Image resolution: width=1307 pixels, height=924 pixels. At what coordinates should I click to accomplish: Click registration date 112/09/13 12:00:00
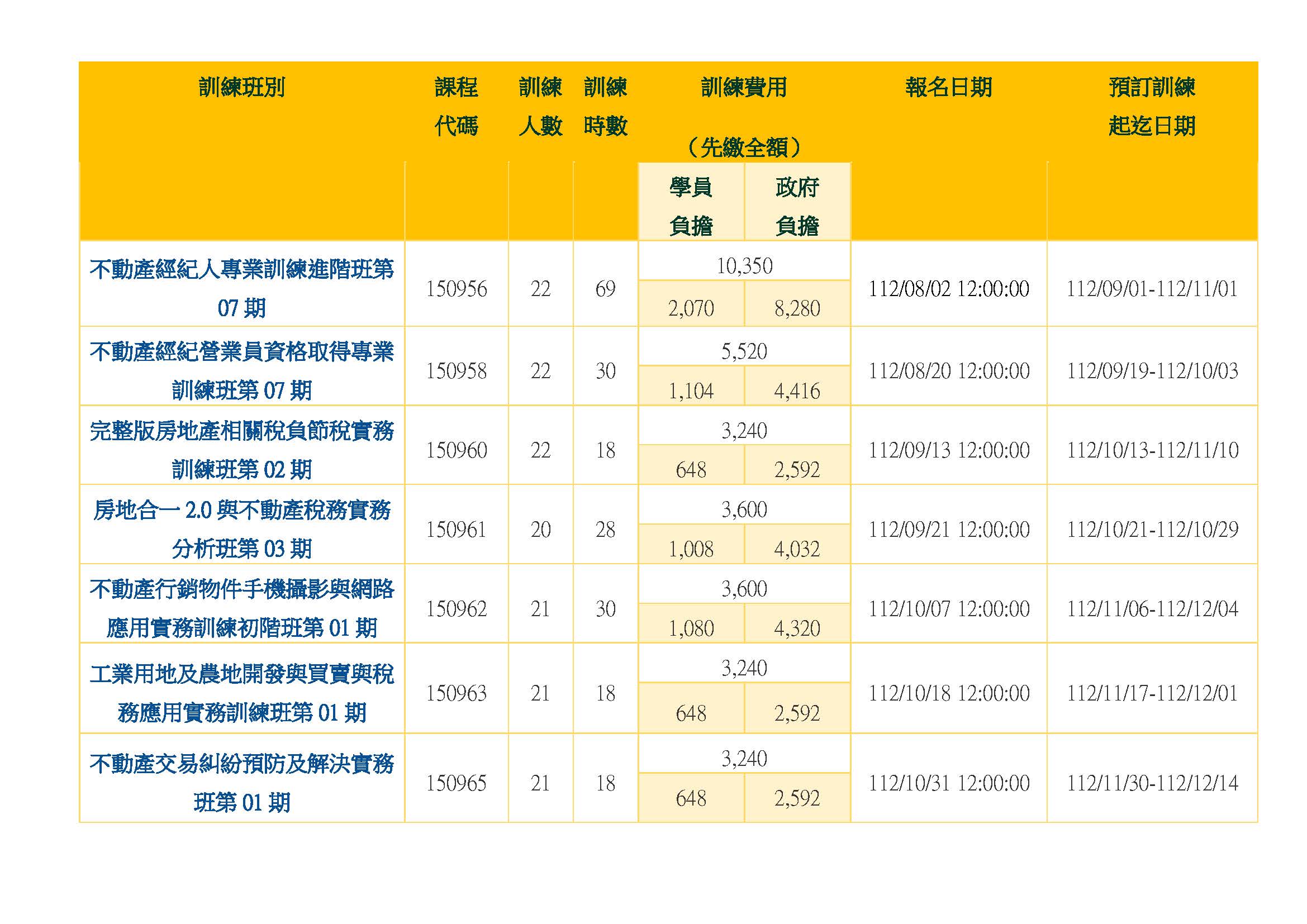(948, 450)
